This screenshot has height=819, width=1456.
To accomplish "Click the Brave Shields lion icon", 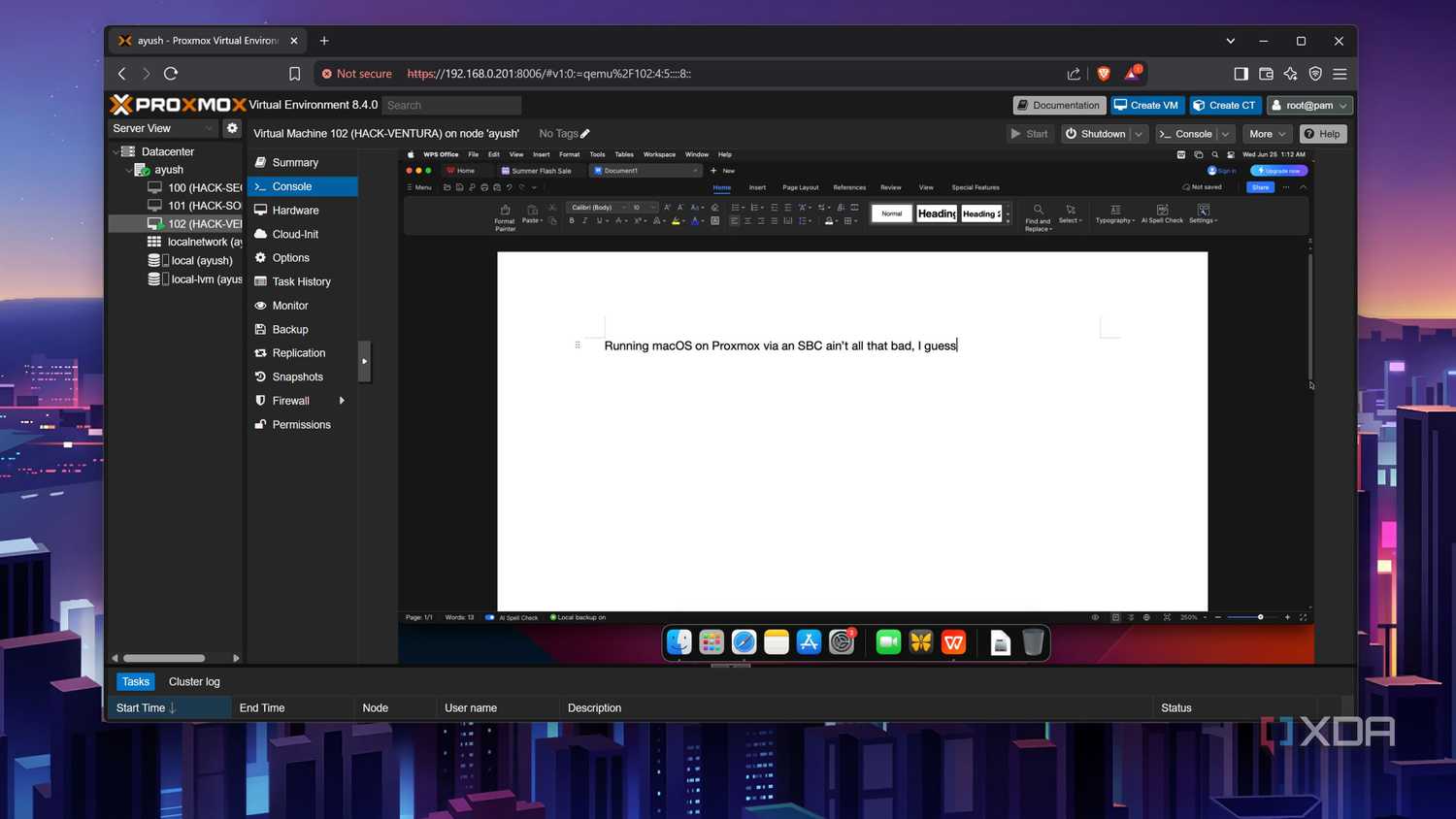I will pos(1104,74).
